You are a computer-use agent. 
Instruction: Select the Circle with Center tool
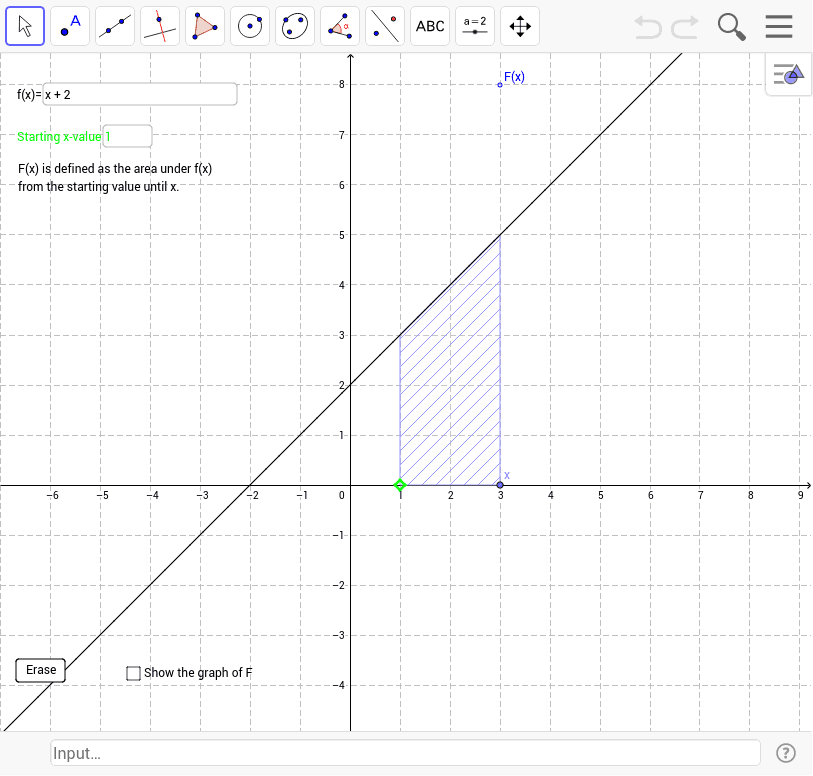(x=250, y=26)
